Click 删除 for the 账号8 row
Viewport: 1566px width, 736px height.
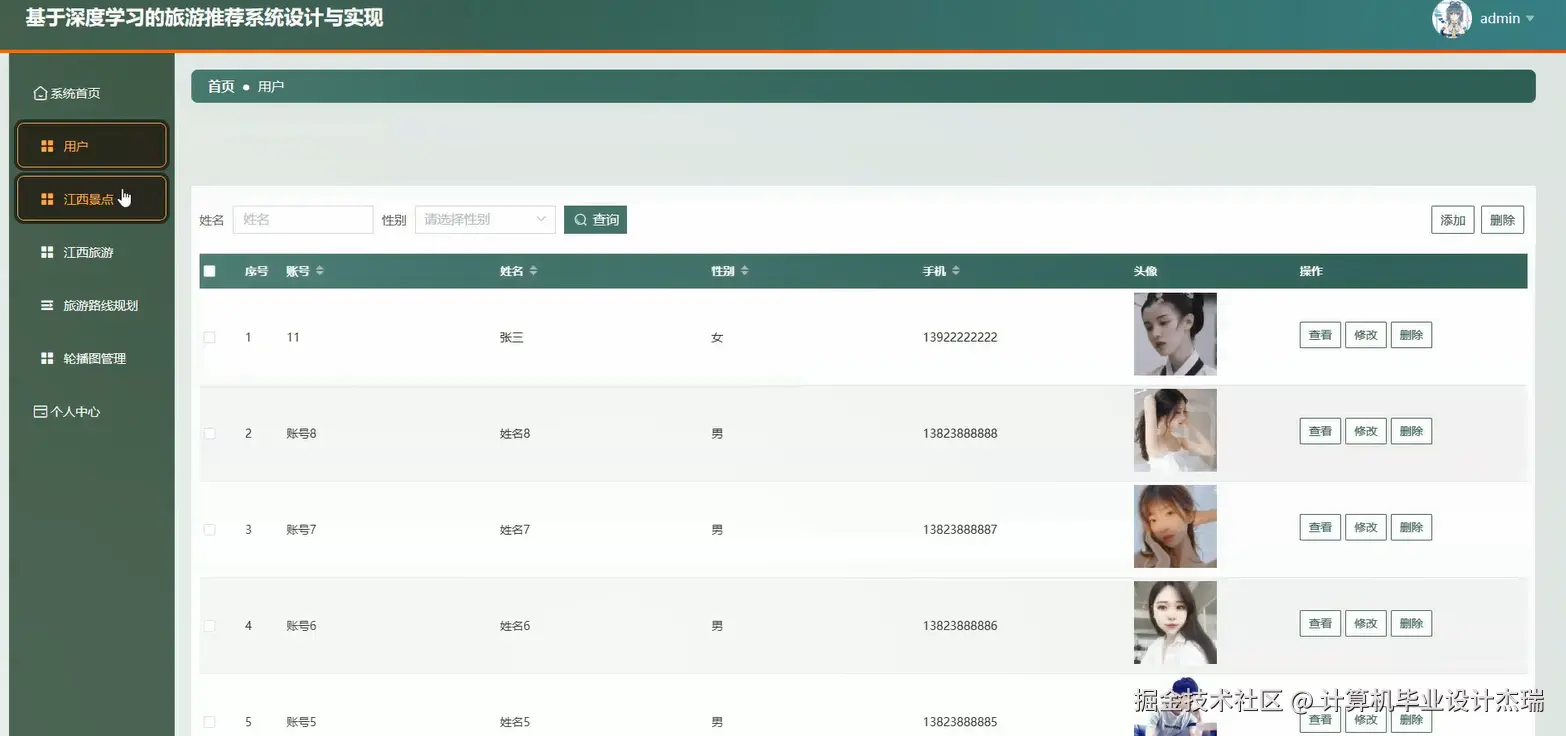[x=1411, y=431]
